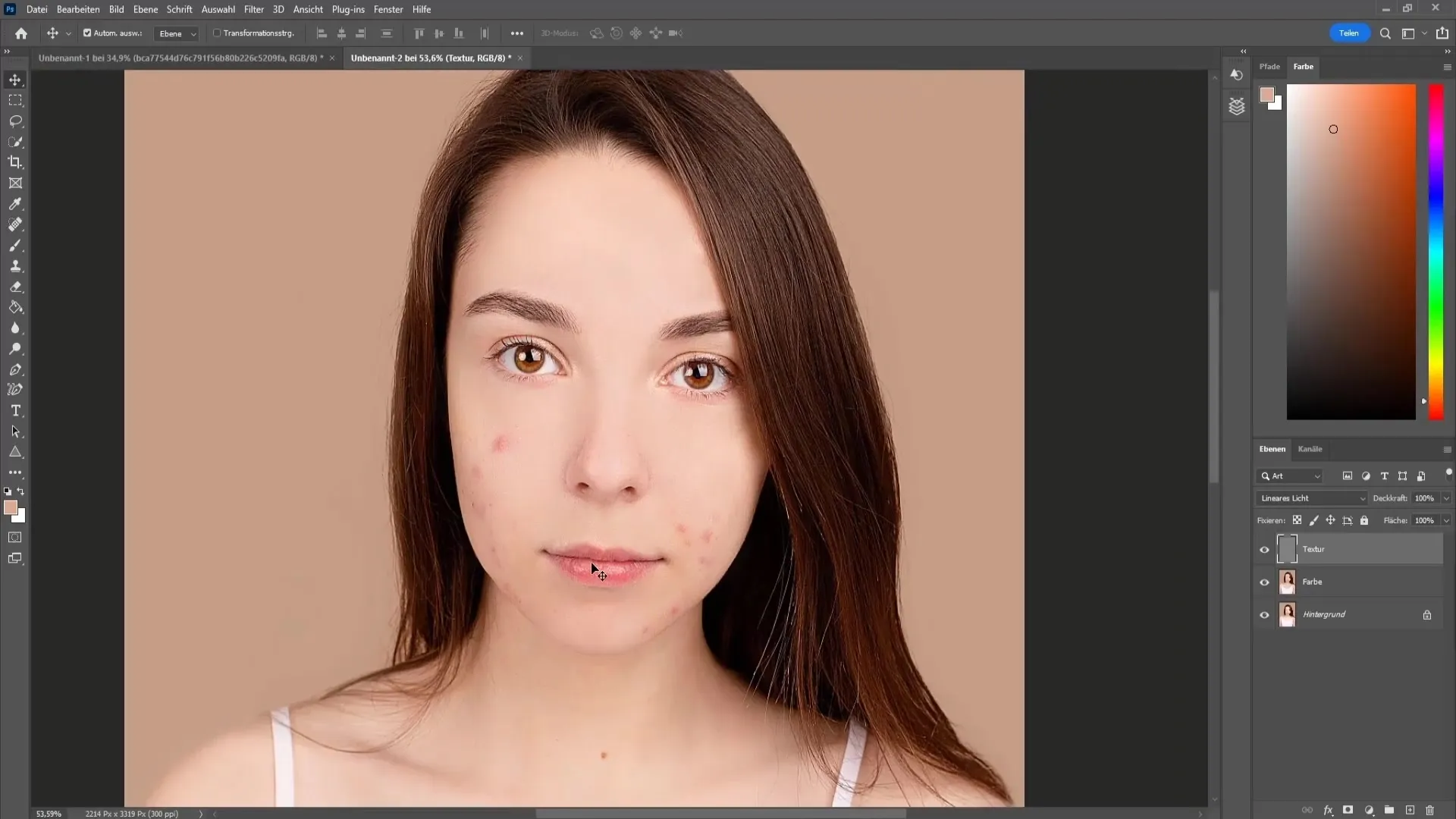Open the Deckkraft opacity dropdown arrow
1456x819 pixels.
1446,498
